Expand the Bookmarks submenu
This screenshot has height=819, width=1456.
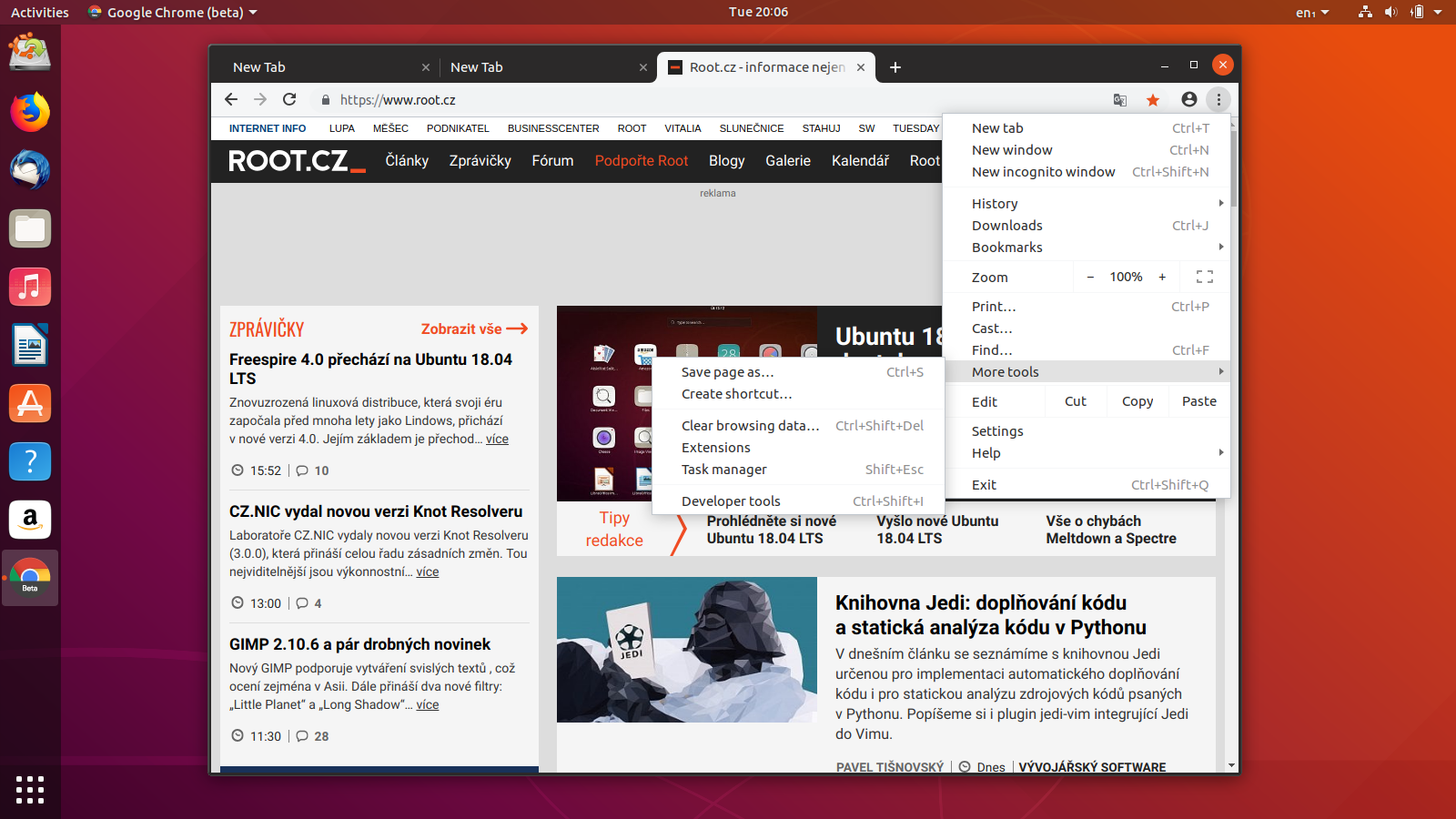pos(1006,247)
